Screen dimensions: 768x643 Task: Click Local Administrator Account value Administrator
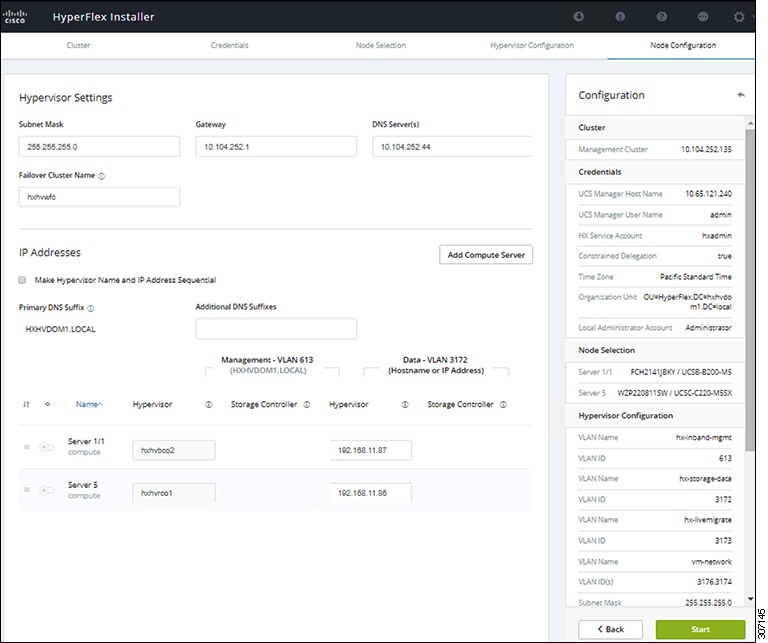708,328
